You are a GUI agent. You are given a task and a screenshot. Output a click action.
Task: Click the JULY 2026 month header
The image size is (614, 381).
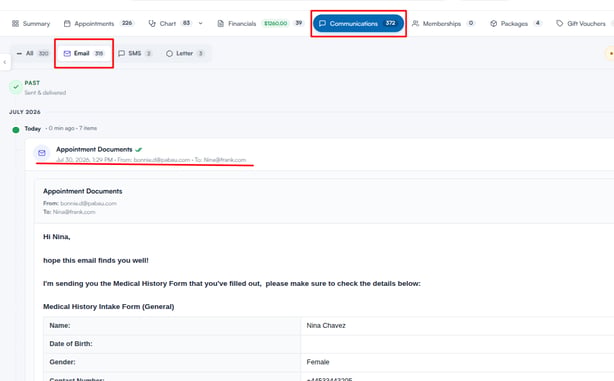click(x=25, y=112)
